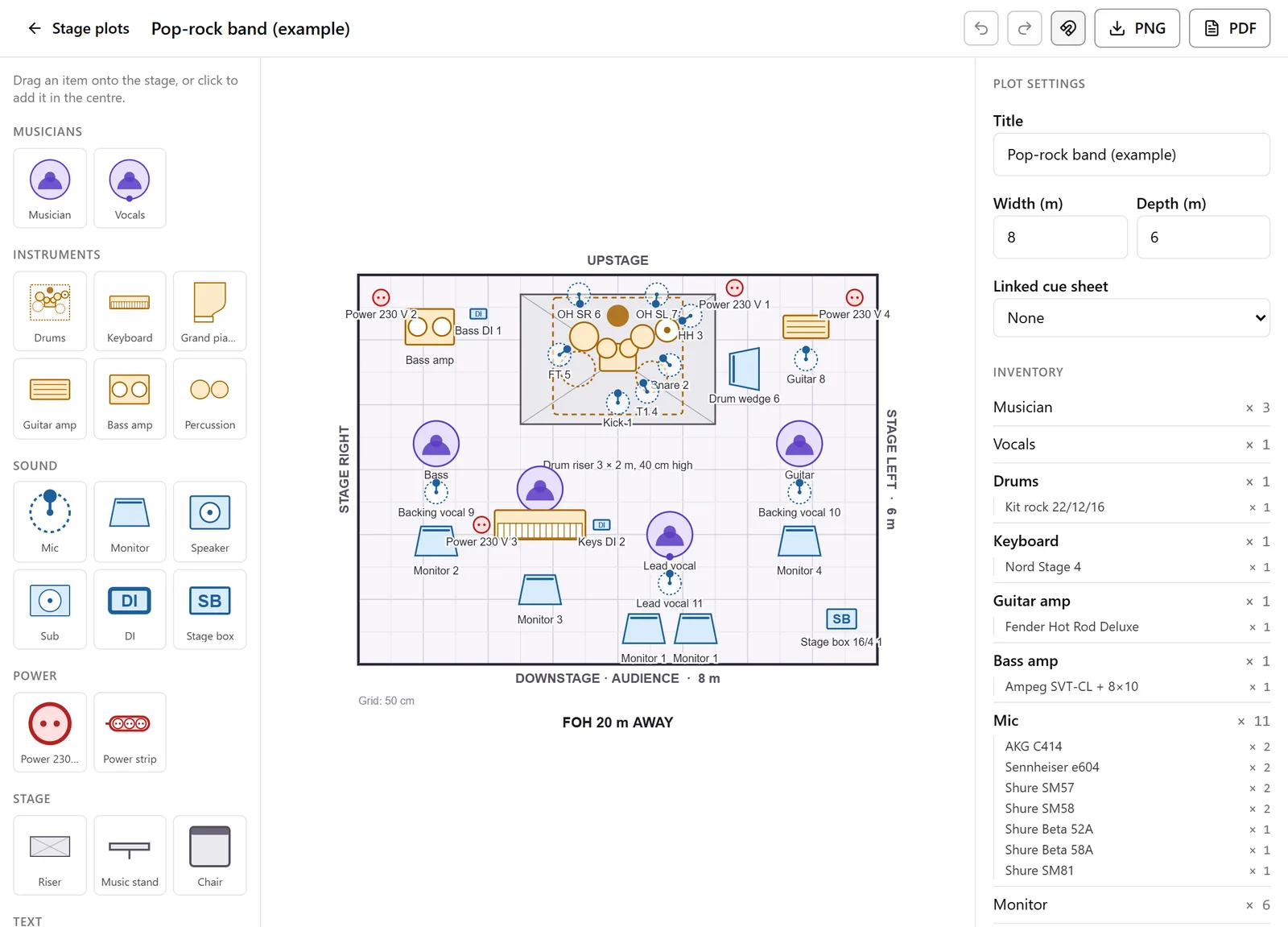Select the Speaker tile

point(209,521)
